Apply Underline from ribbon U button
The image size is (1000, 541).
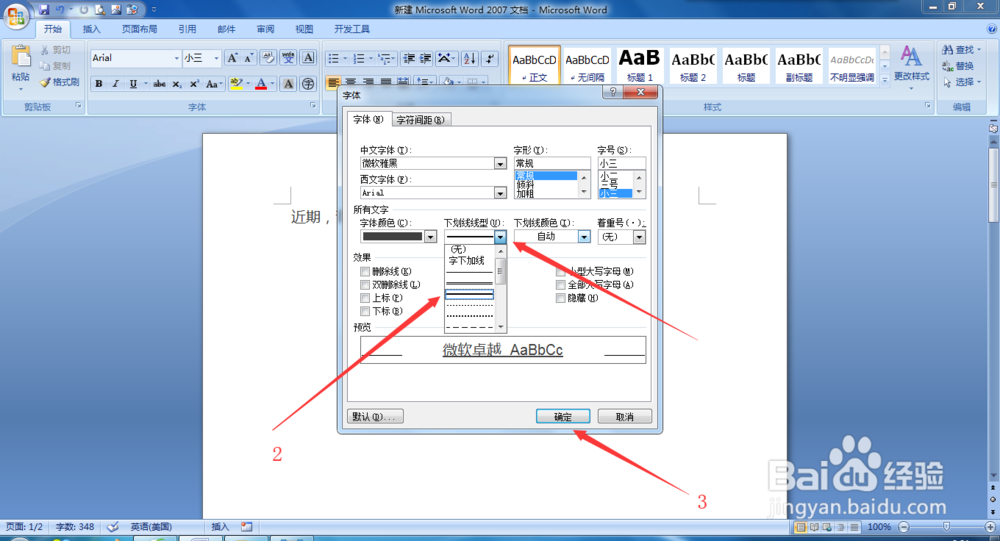(x=133, y=84)
